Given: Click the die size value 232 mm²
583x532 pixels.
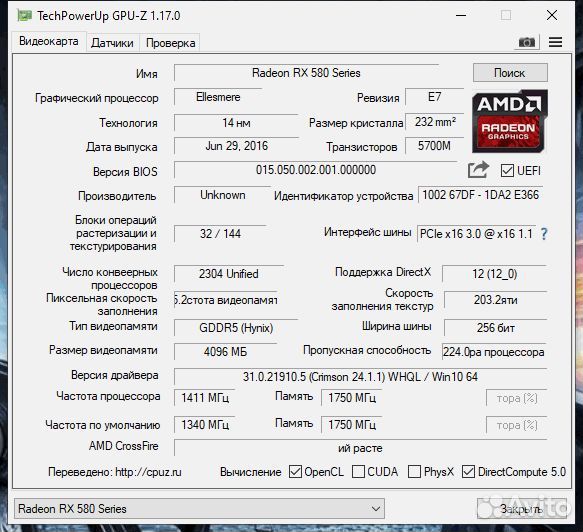Looking at the screenshot, I should tap(435, 122).
